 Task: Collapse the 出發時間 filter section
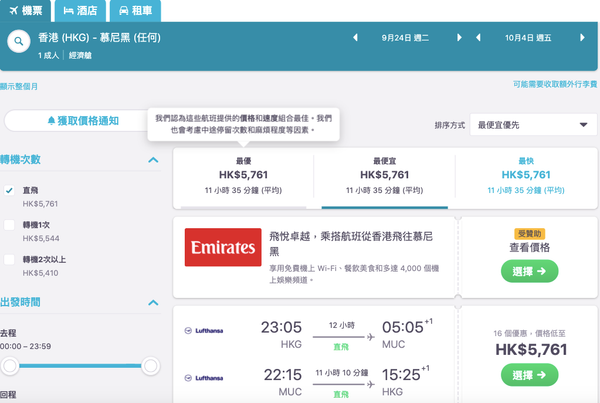coord(153,303)
